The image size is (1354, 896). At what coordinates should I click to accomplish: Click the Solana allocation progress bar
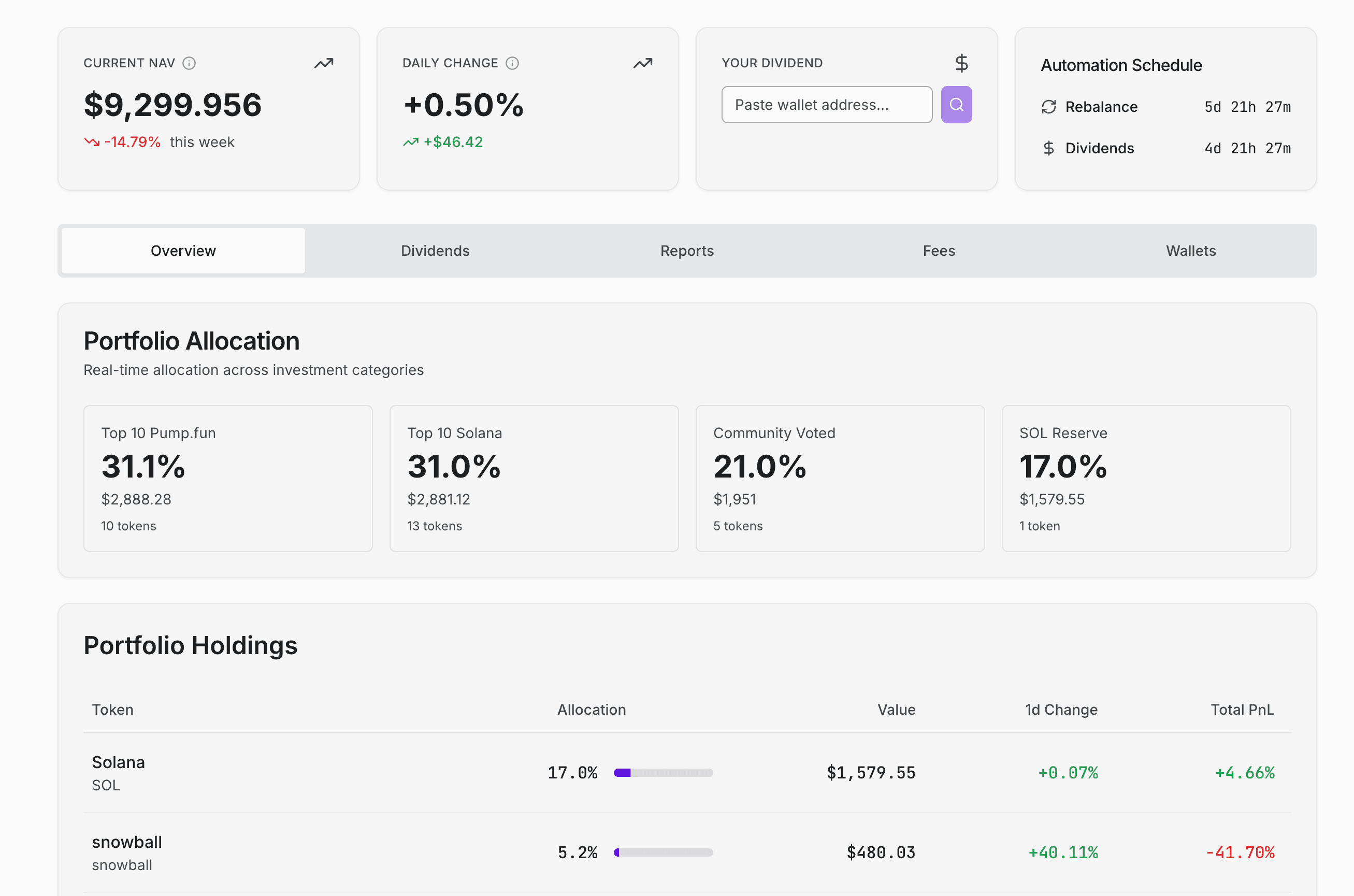point(663,773)
